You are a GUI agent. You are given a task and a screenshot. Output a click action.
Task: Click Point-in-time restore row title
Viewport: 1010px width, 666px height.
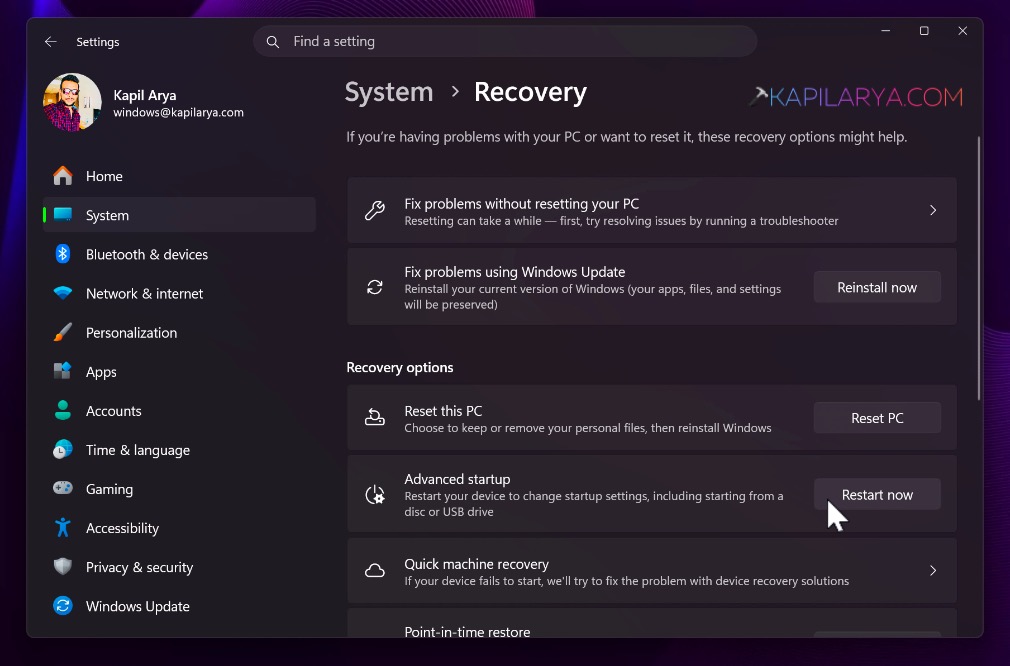point(467,632)
